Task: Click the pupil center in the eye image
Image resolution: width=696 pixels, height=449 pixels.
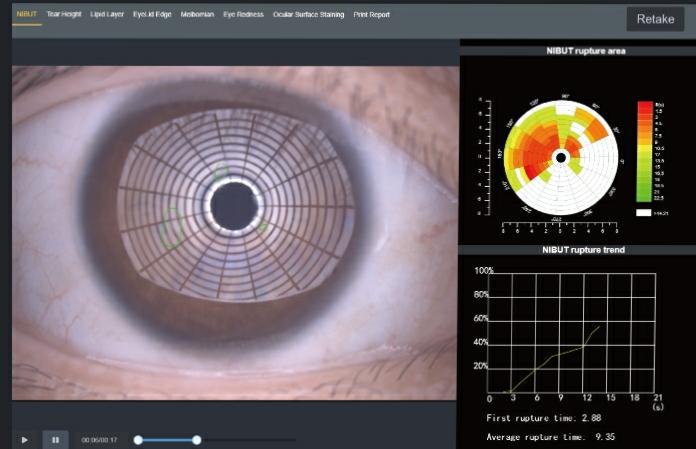Action: (235, 204)
